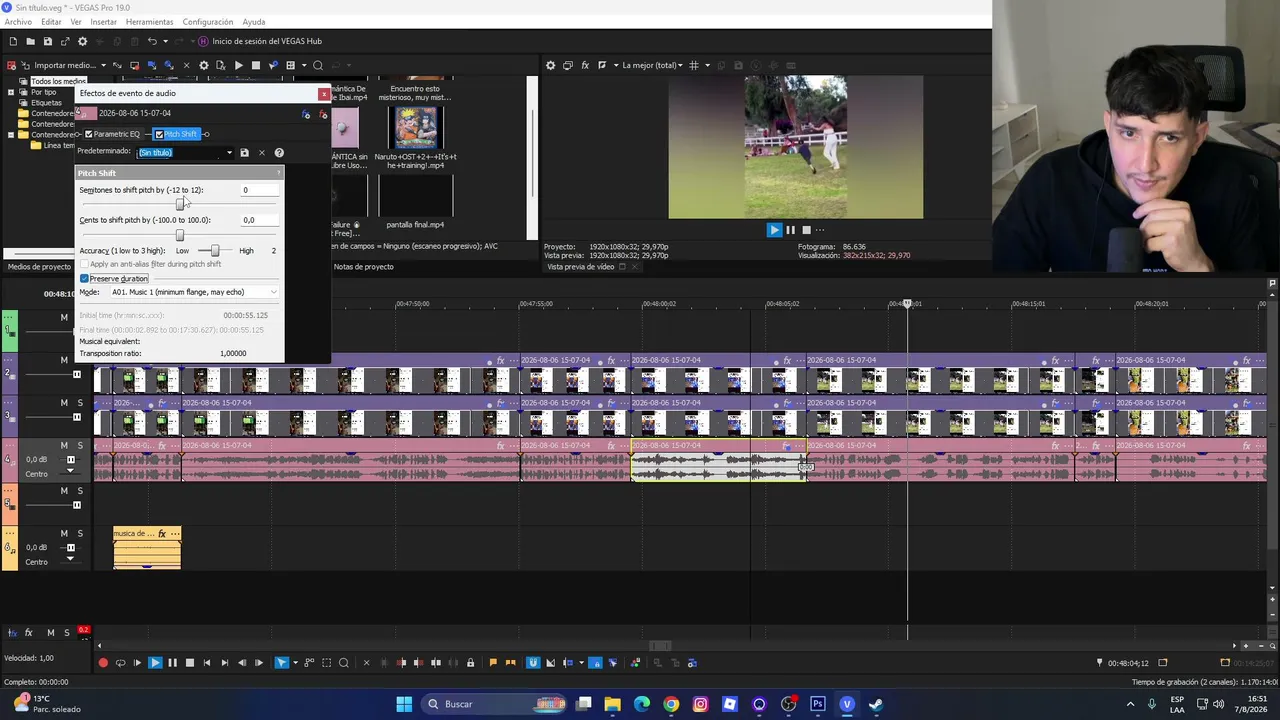1280x720 pixels.
Task: Pause the video preview
Action: pos(790,229)
